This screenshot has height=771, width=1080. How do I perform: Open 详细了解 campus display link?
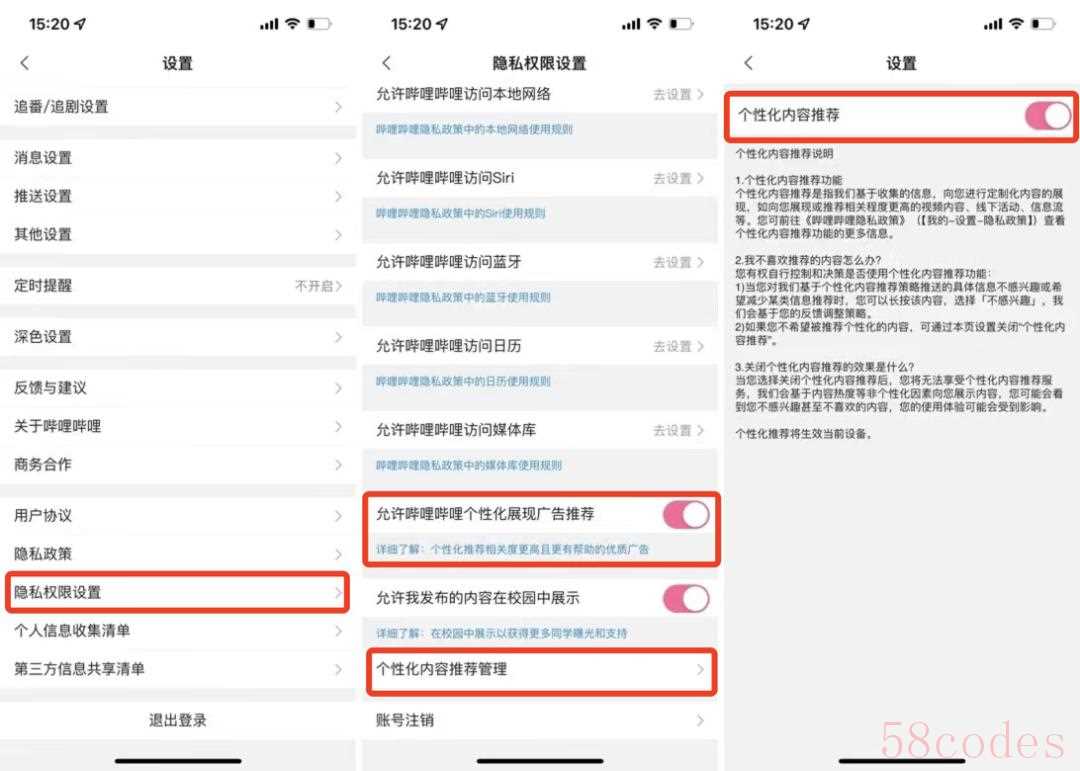pyautogui.click(x=501, y=633)
